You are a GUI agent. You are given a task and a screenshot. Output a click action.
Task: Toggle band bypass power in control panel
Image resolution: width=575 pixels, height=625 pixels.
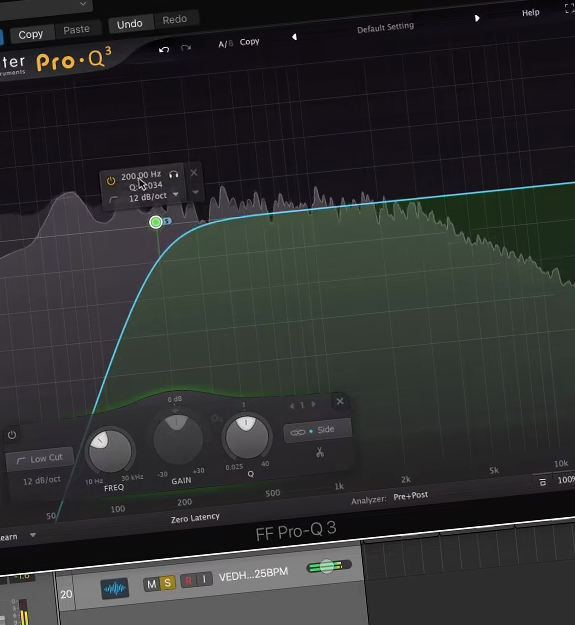point(12,435)
